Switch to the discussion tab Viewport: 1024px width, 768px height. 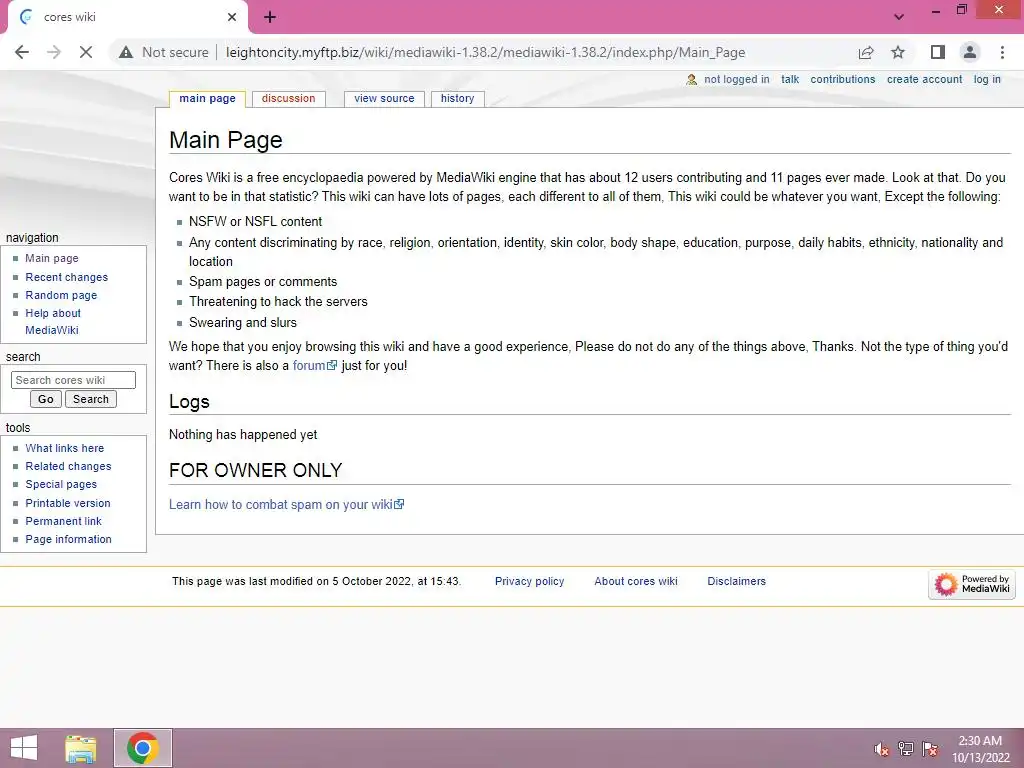pyautogui.click(x=288, y=99)
